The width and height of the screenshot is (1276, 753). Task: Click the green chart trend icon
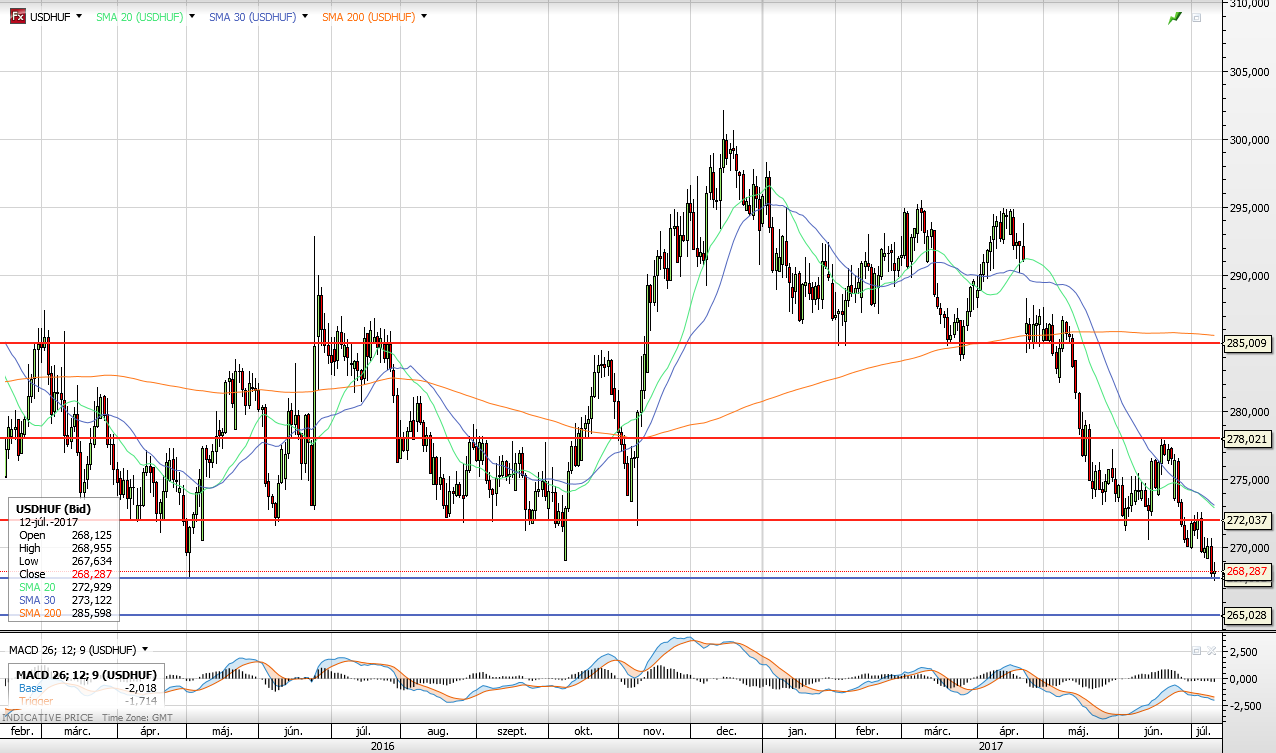pyautogui.click(x=1175, y=17)
